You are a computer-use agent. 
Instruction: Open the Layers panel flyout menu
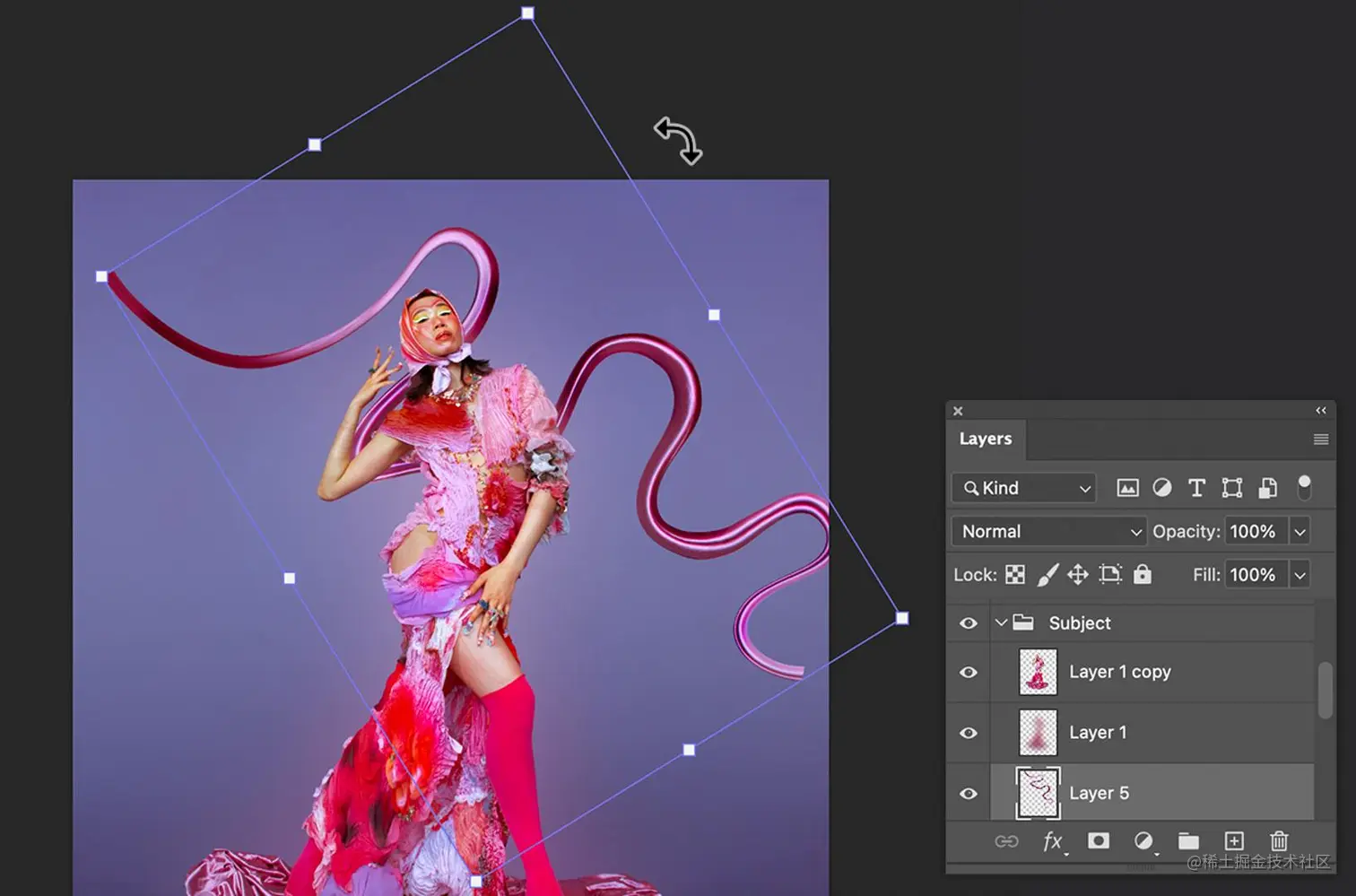click(x=1320, y=439)
